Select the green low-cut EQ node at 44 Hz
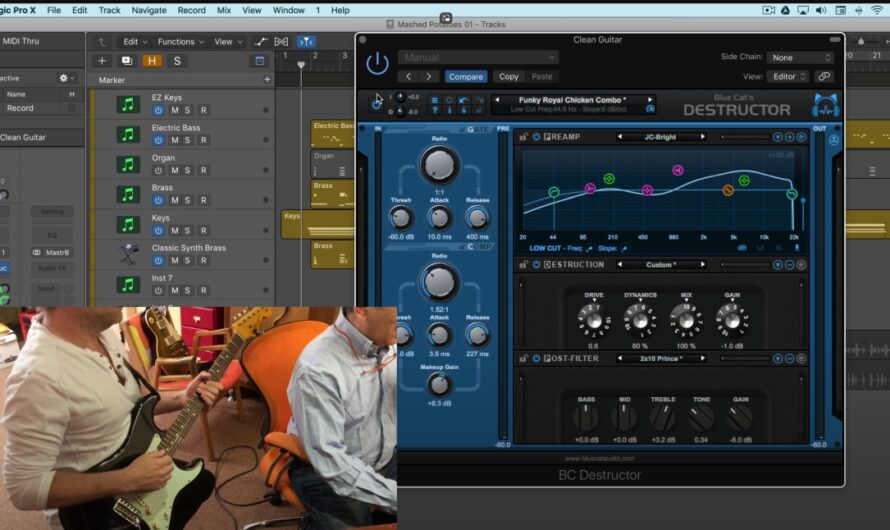890x530 pixels. coord(554,192)
